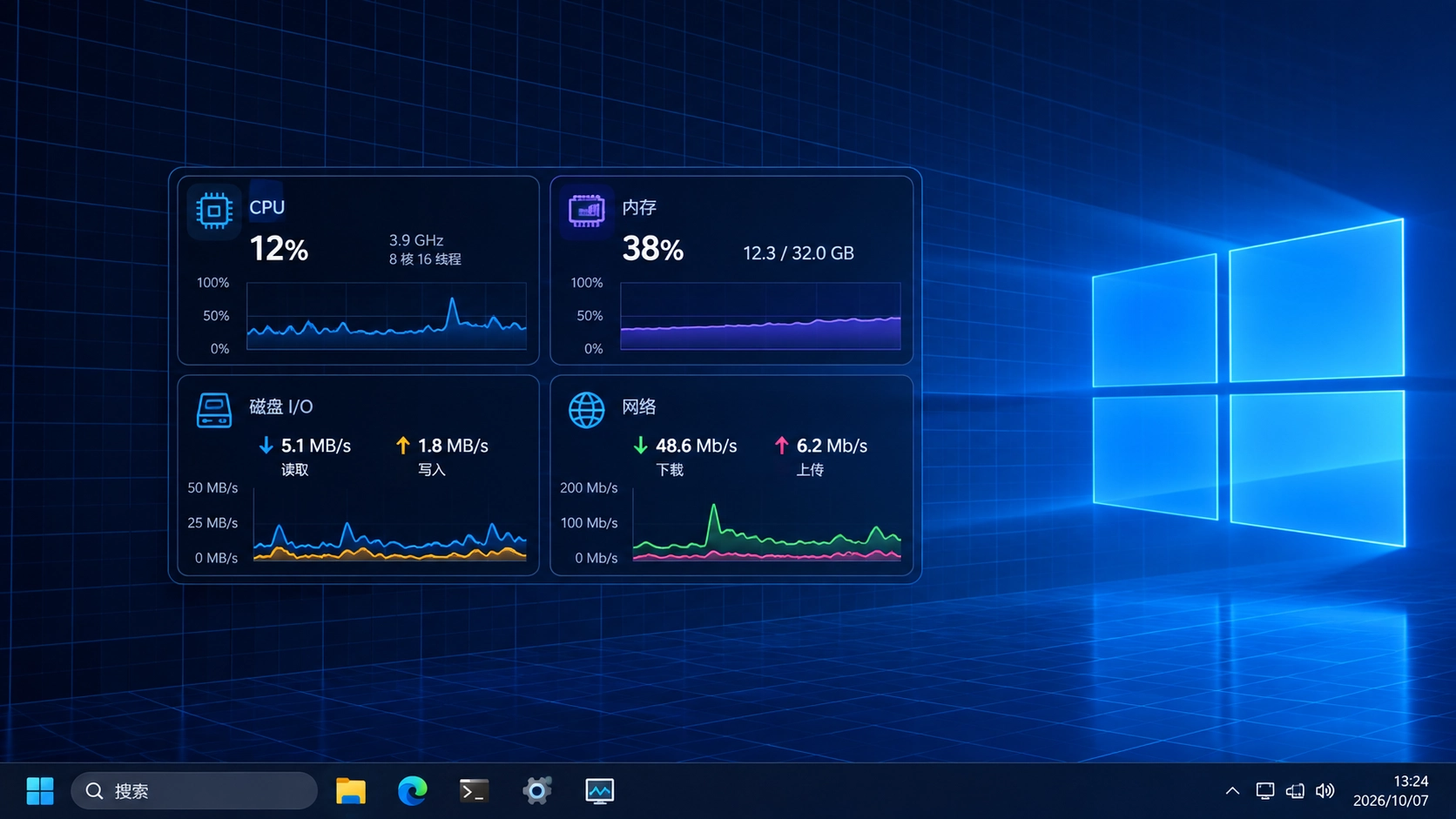
Task: Click the memory 38% value
Action: pos(653,250)
